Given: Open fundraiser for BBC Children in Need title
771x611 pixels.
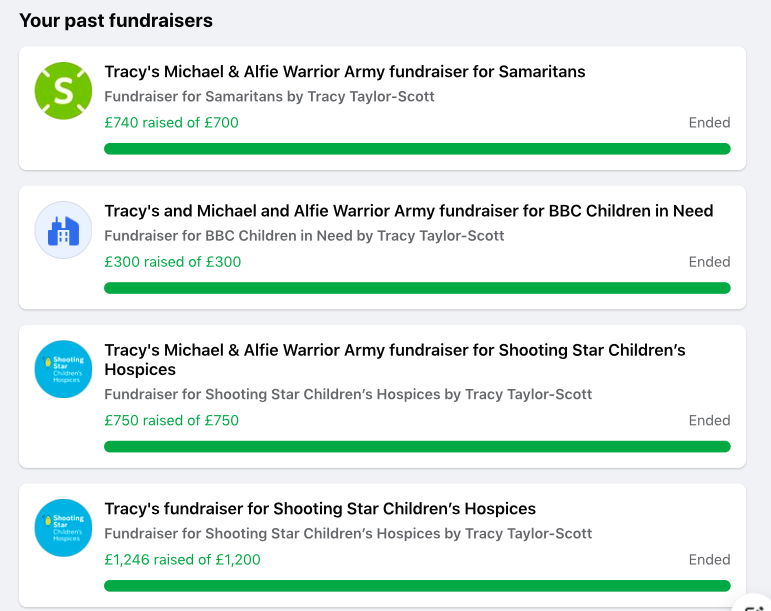Looking at the screenshot, I should click(x=409, y=211).
